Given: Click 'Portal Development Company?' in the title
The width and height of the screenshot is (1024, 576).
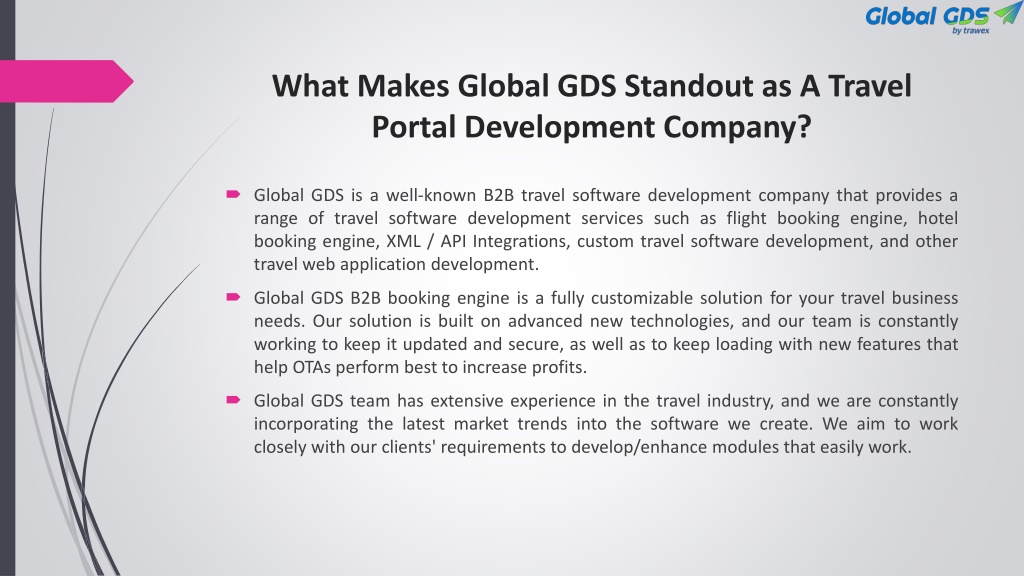Looking at the screenshot, I should (x=591, y=127).
